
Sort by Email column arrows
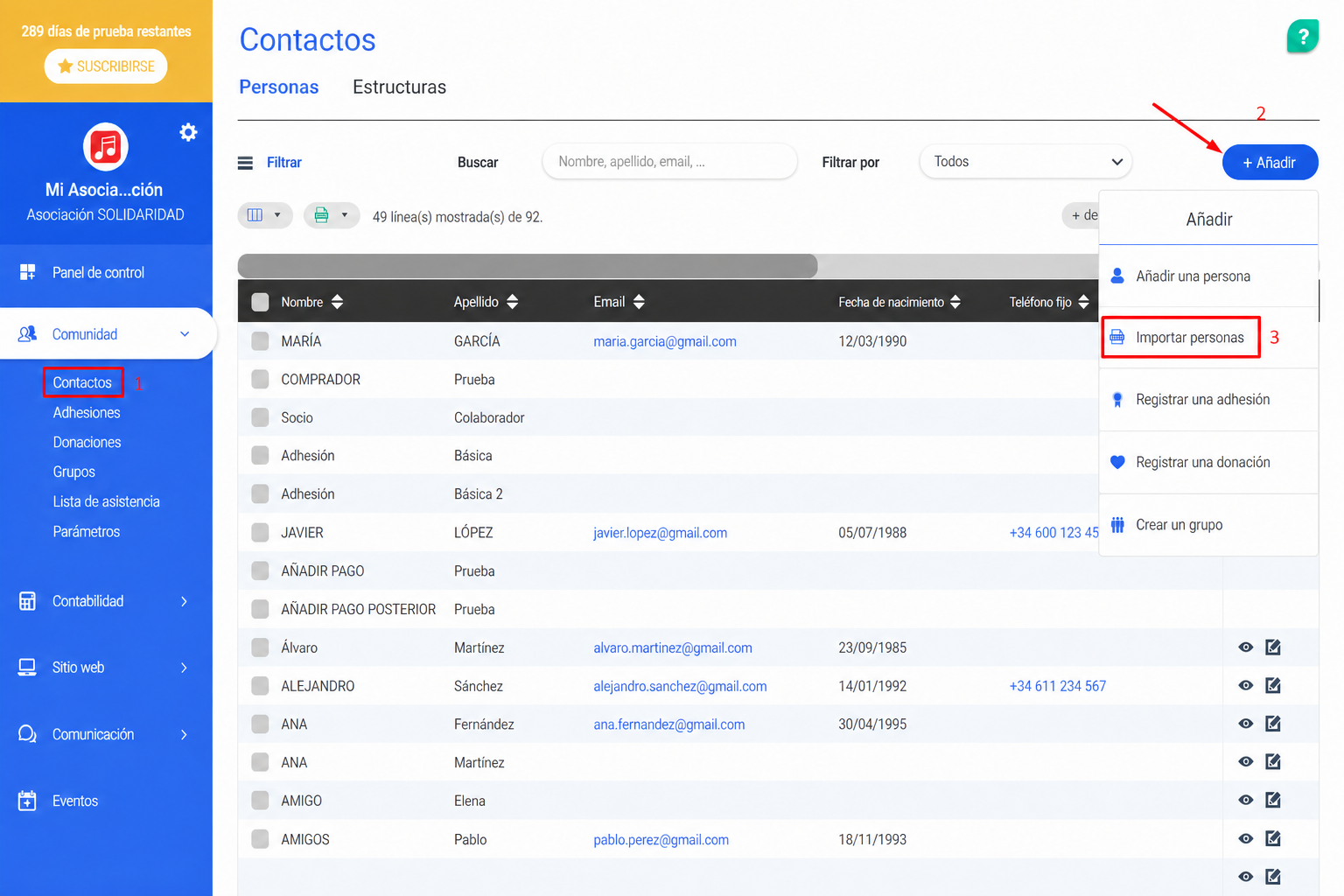[x=639, y=302]
